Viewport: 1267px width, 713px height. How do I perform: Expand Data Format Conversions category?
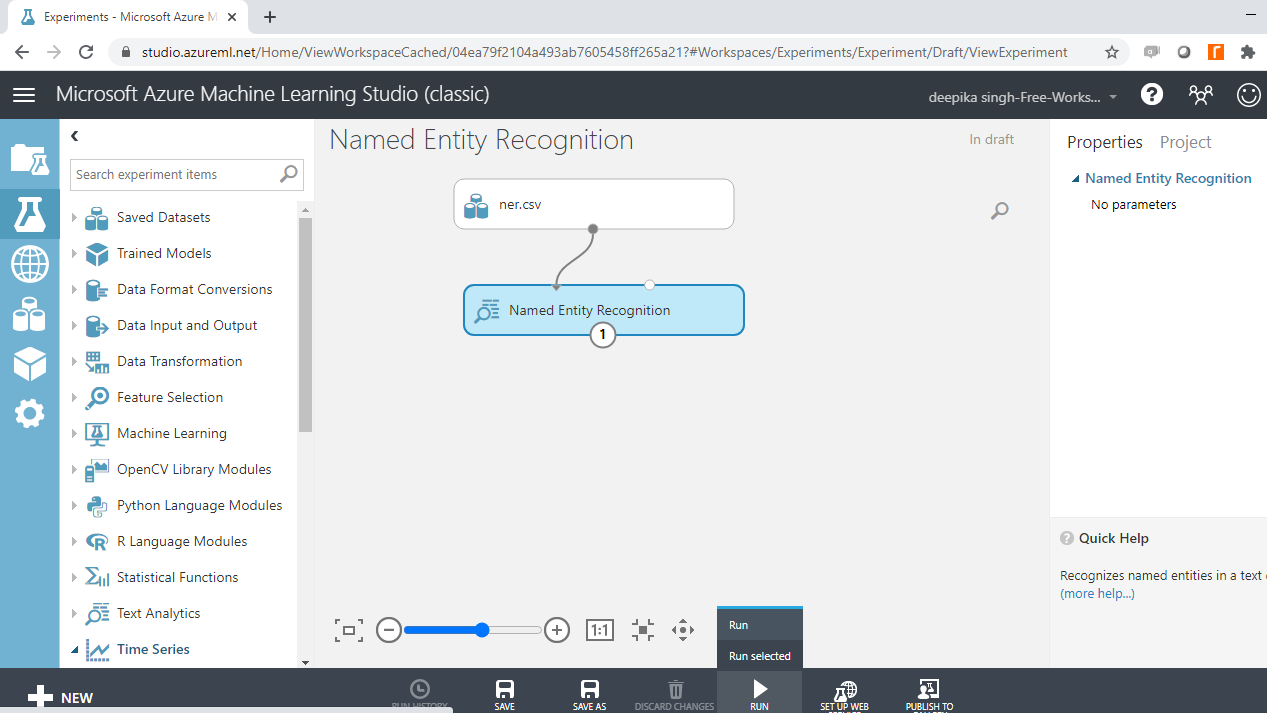coord(74,289)
